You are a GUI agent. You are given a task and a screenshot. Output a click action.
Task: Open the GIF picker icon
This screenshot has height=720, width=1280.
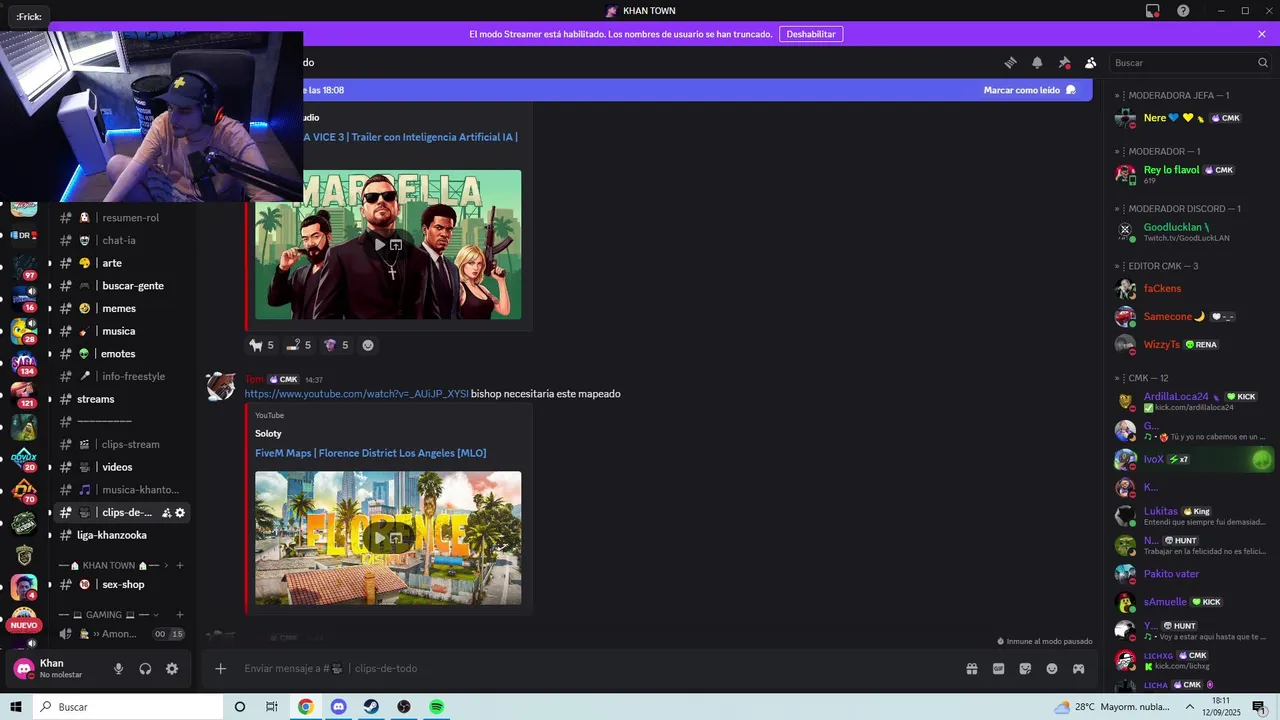(998, 669)
